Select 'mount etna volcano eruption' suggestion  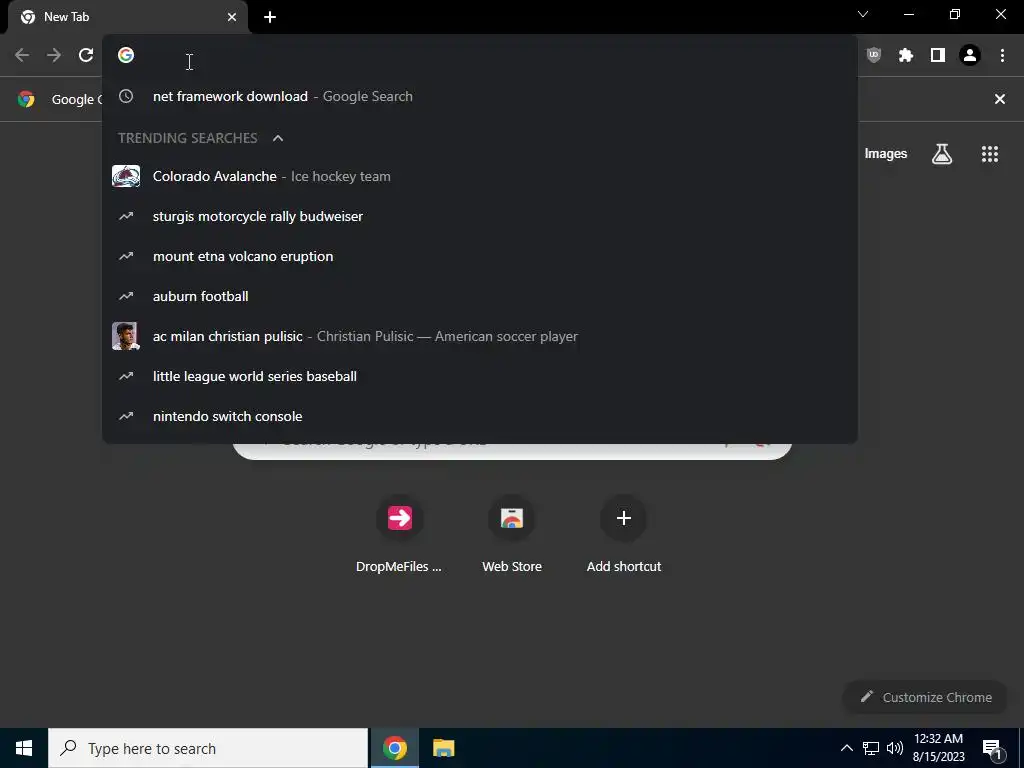(x=479, y=256)
